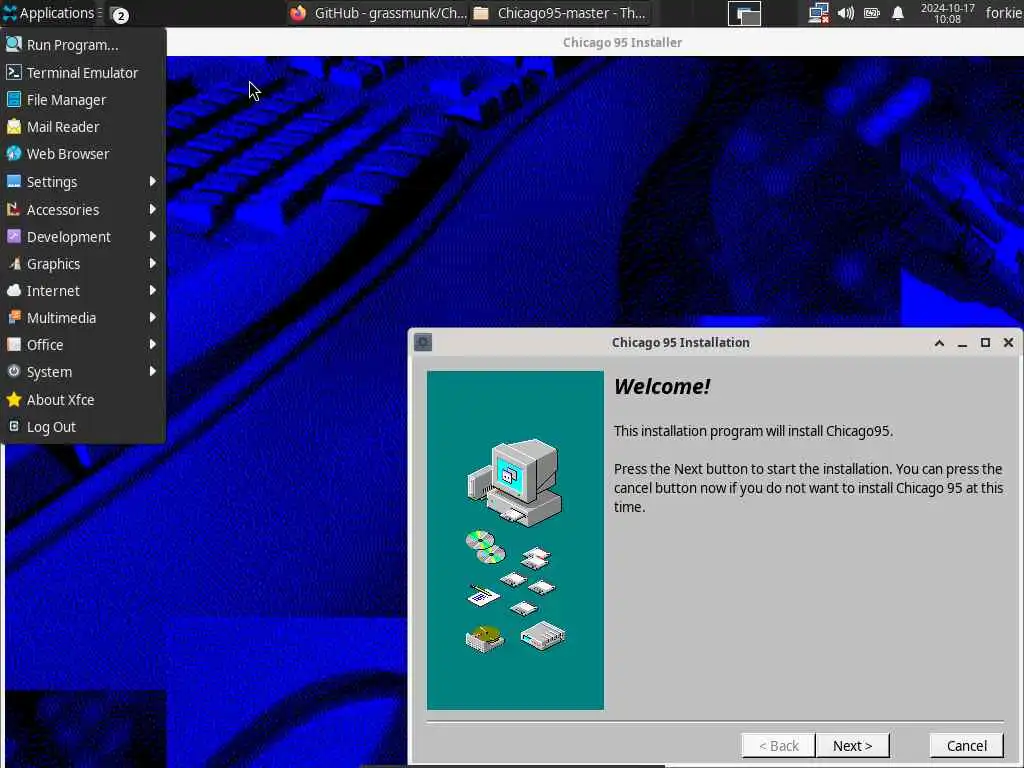This screenshot has width=1024, height=768.
Task: Expand the Settings submenu arrow
Action: click(152, 181)
